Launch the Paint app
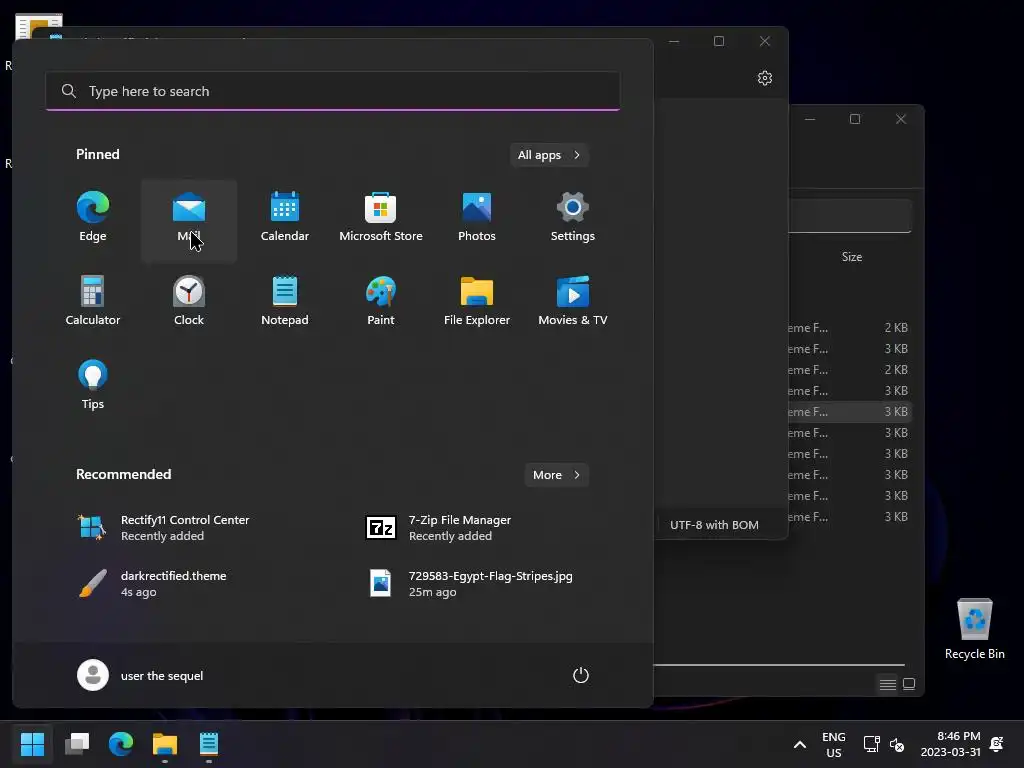 coord(381,302)
